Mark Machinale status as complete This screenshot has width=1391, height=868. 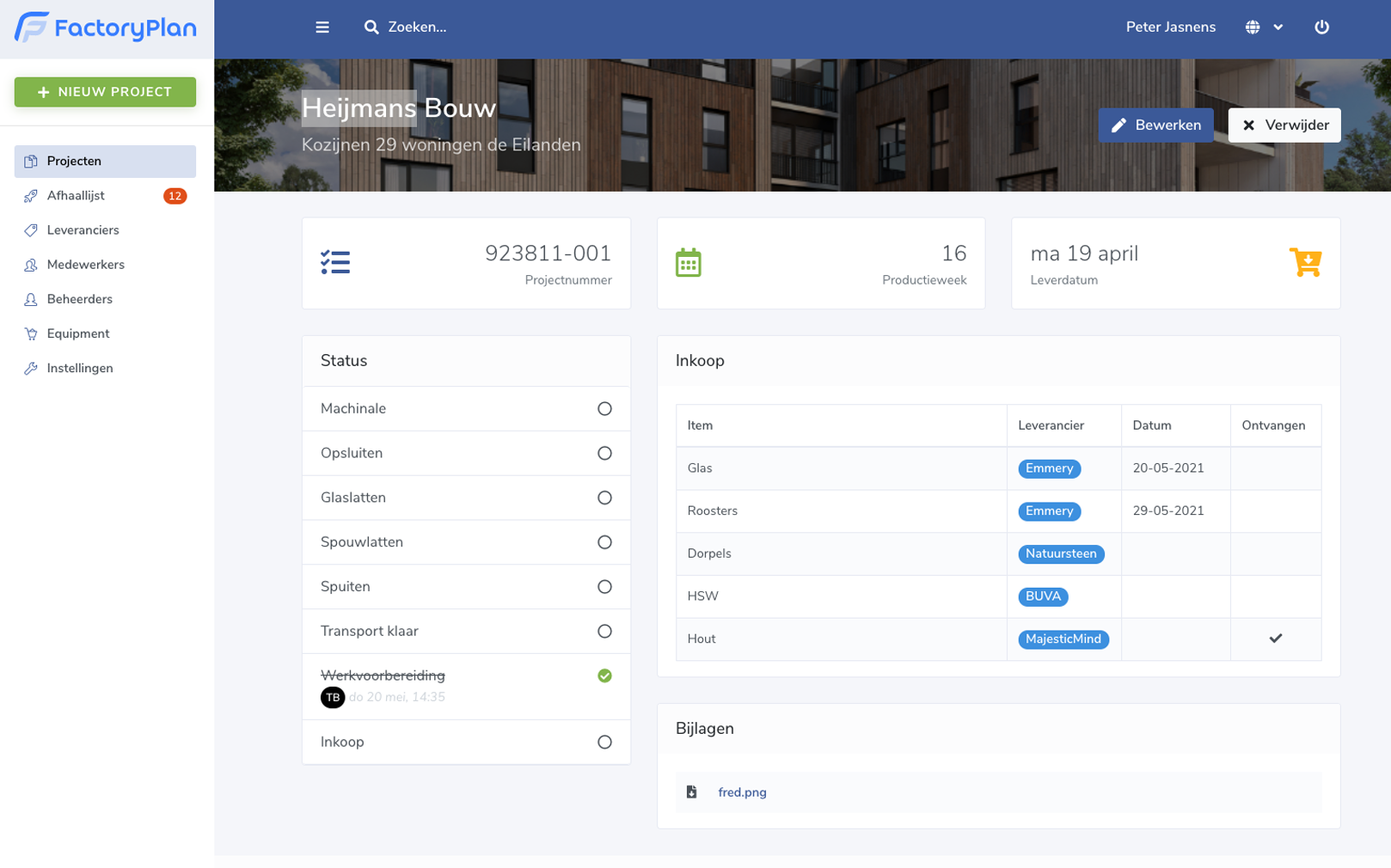pos(604,409)
